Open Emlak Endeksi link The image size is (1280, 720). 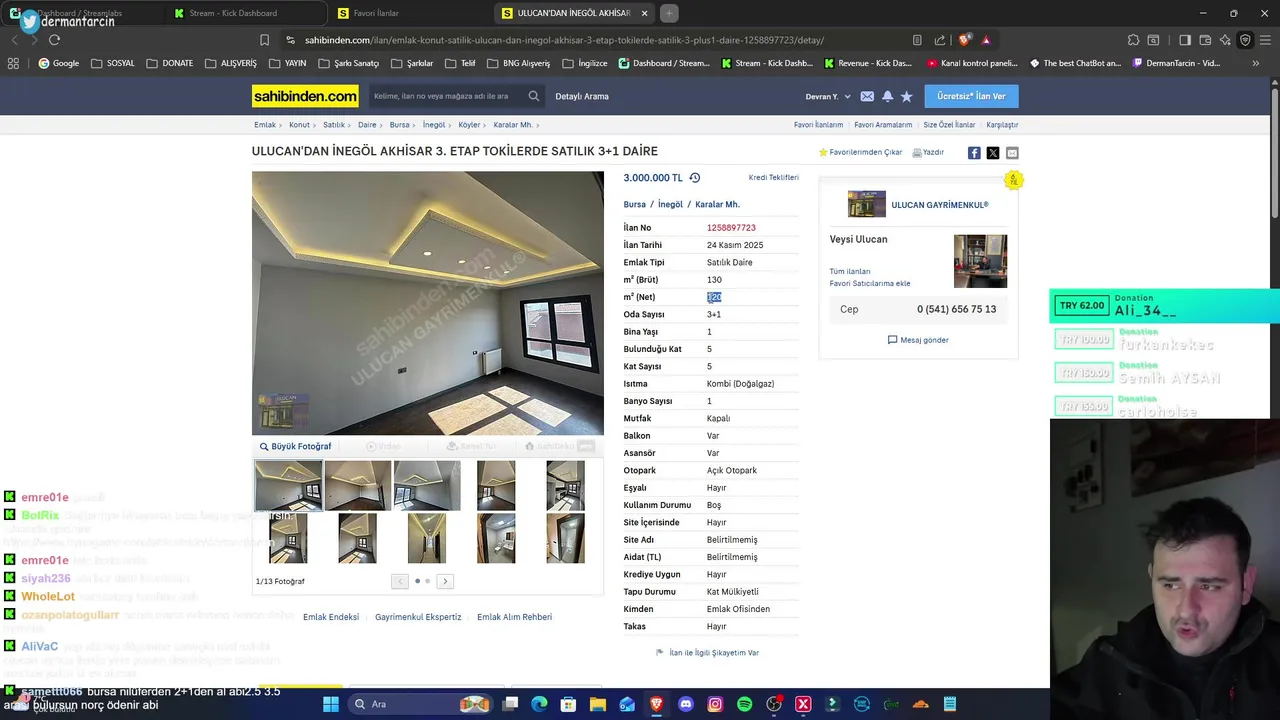pos(331,617)
